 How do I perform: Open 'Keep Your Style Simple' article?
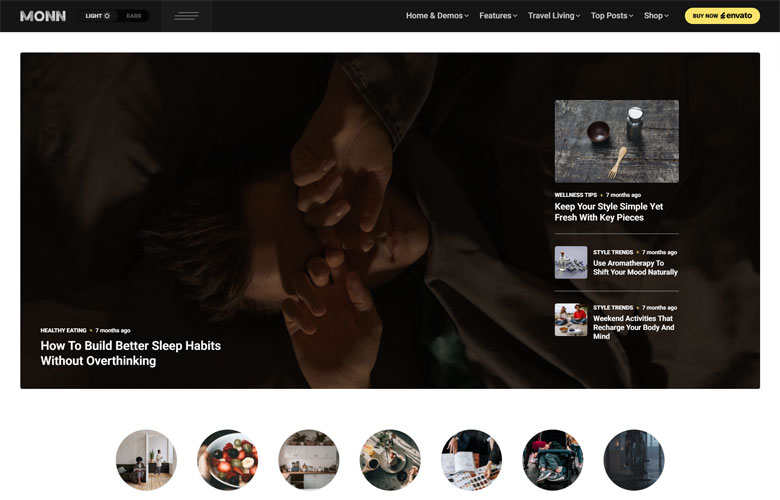(x=608, y=212)
